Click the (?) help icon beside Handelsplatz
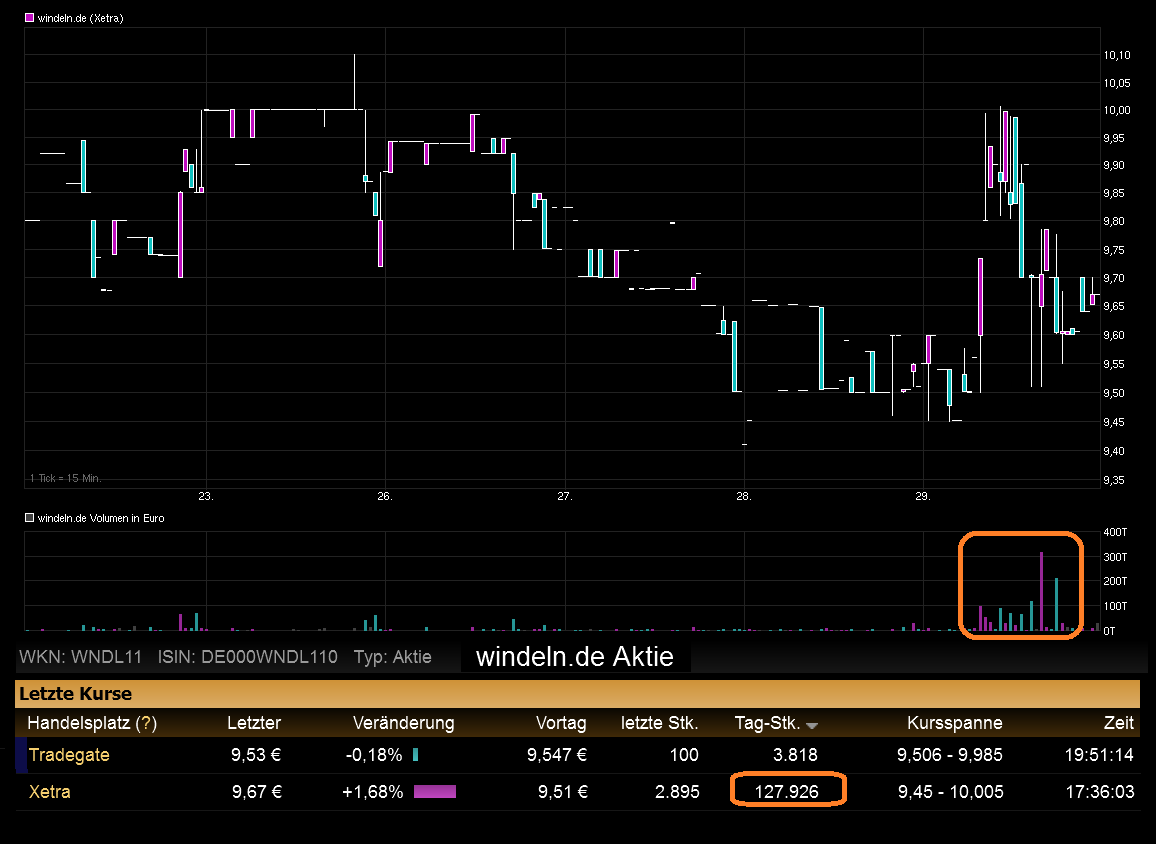This screenshot has height=844, width=1156. pyautogui.click(x=146, y=723)
